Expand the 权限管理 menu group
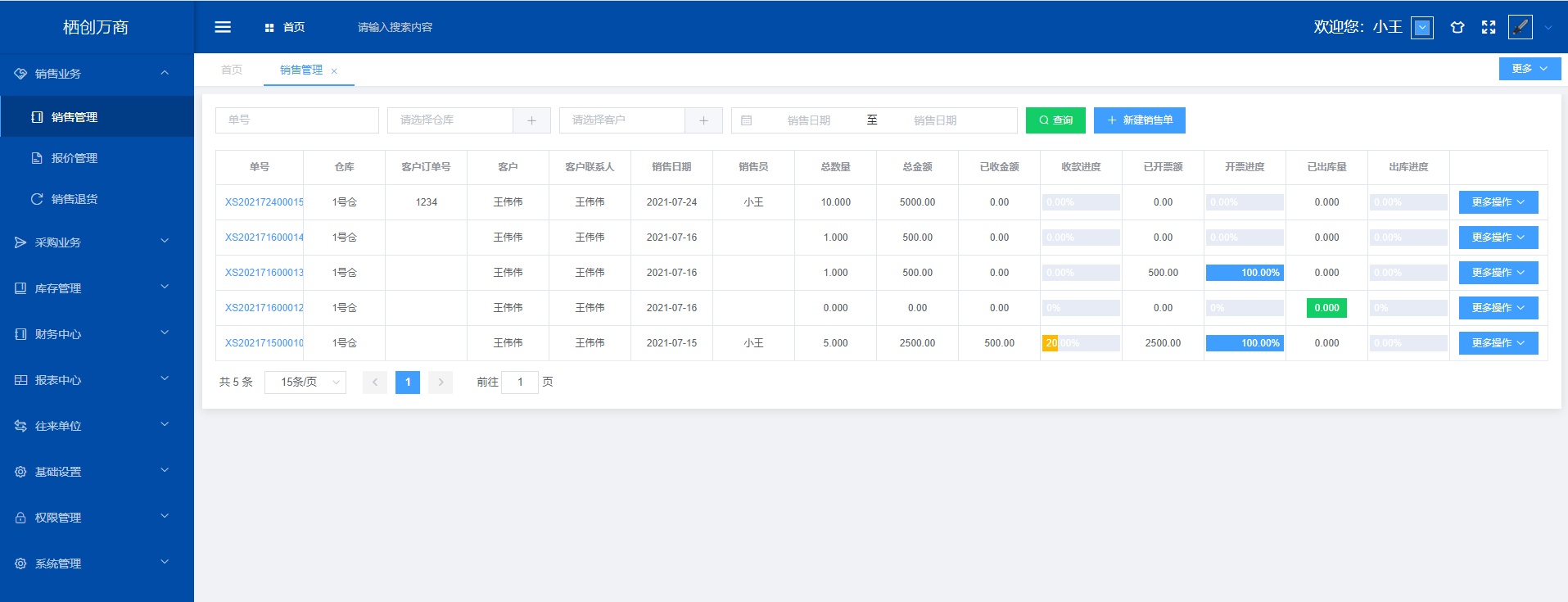Screen dimensions: 1568x602 [97, 518]
